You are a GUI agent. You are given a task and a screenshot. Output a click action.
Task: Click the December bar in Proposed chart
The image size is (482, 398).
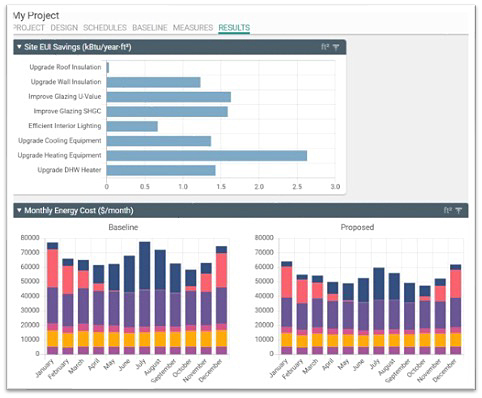click(455, 309)
